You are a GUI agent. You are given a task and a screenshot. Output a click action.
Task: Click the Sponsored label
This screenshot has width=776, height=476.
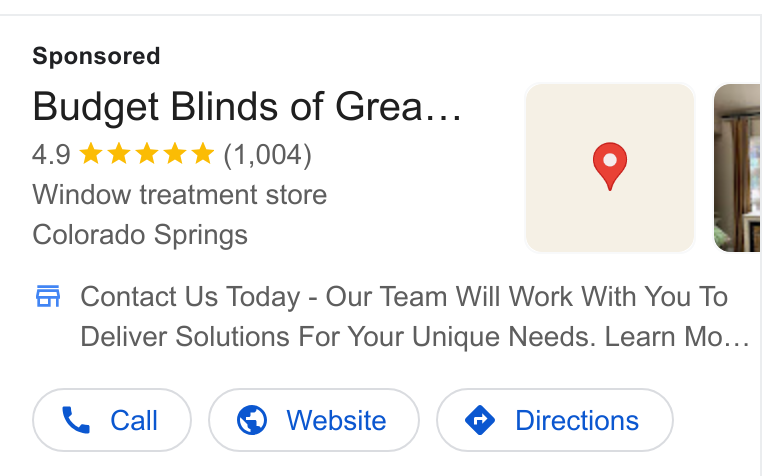(x=97, y=56)
